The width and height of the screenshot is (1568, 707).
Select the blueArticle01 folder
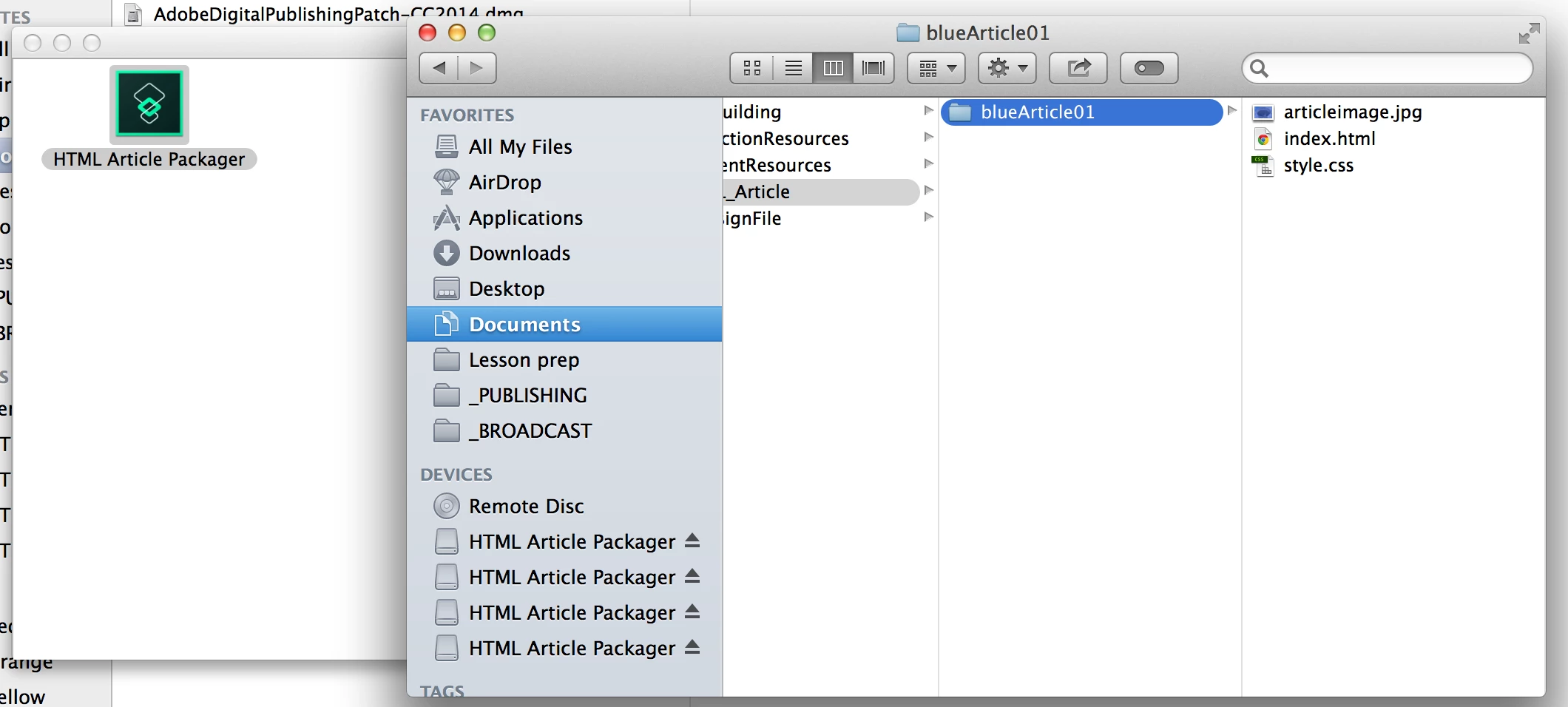point(1081,112)
